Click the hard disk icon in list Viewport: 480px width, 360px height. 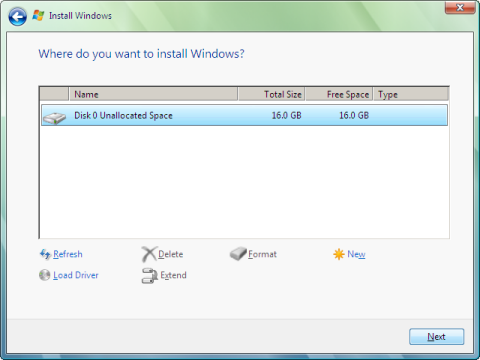coord(55,118)
